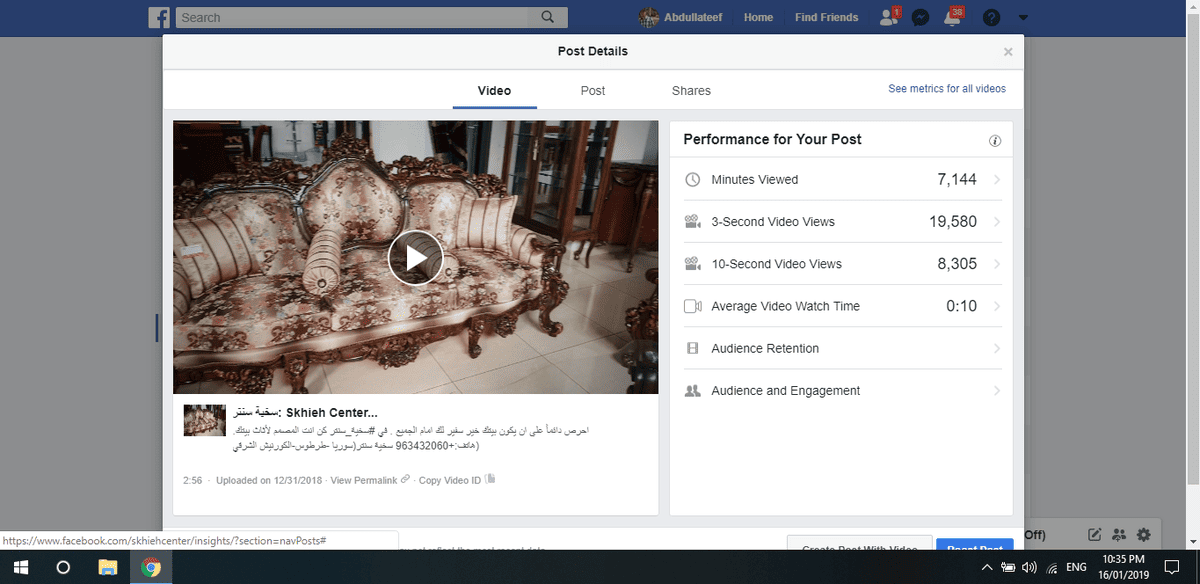Open See metrics for all videos link
This screenshot has height=584, width=1200.
coord(947,89)
